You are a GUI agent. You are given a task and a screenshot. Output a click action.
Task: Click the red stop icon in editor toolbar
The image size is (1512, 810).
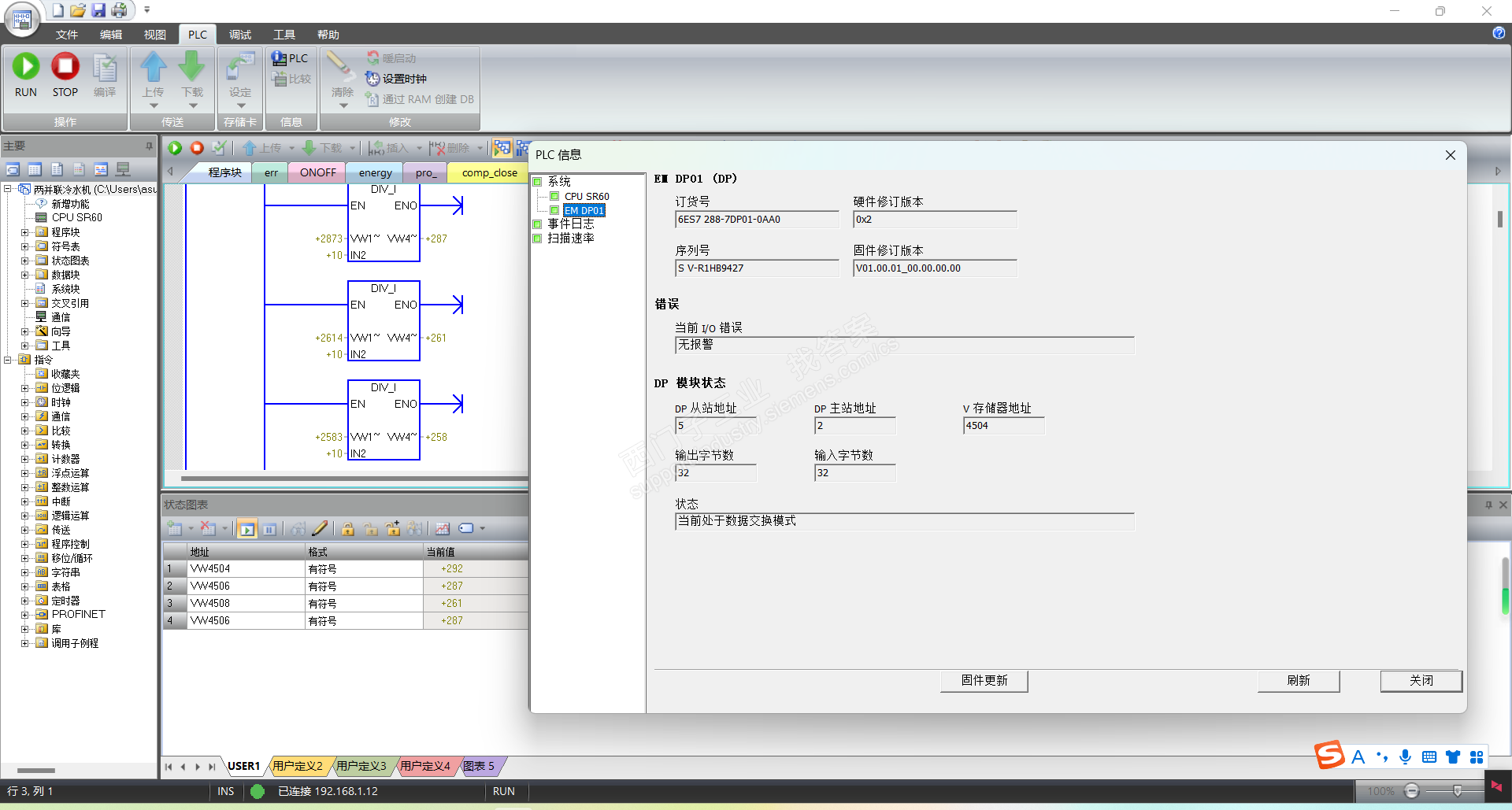197,148
